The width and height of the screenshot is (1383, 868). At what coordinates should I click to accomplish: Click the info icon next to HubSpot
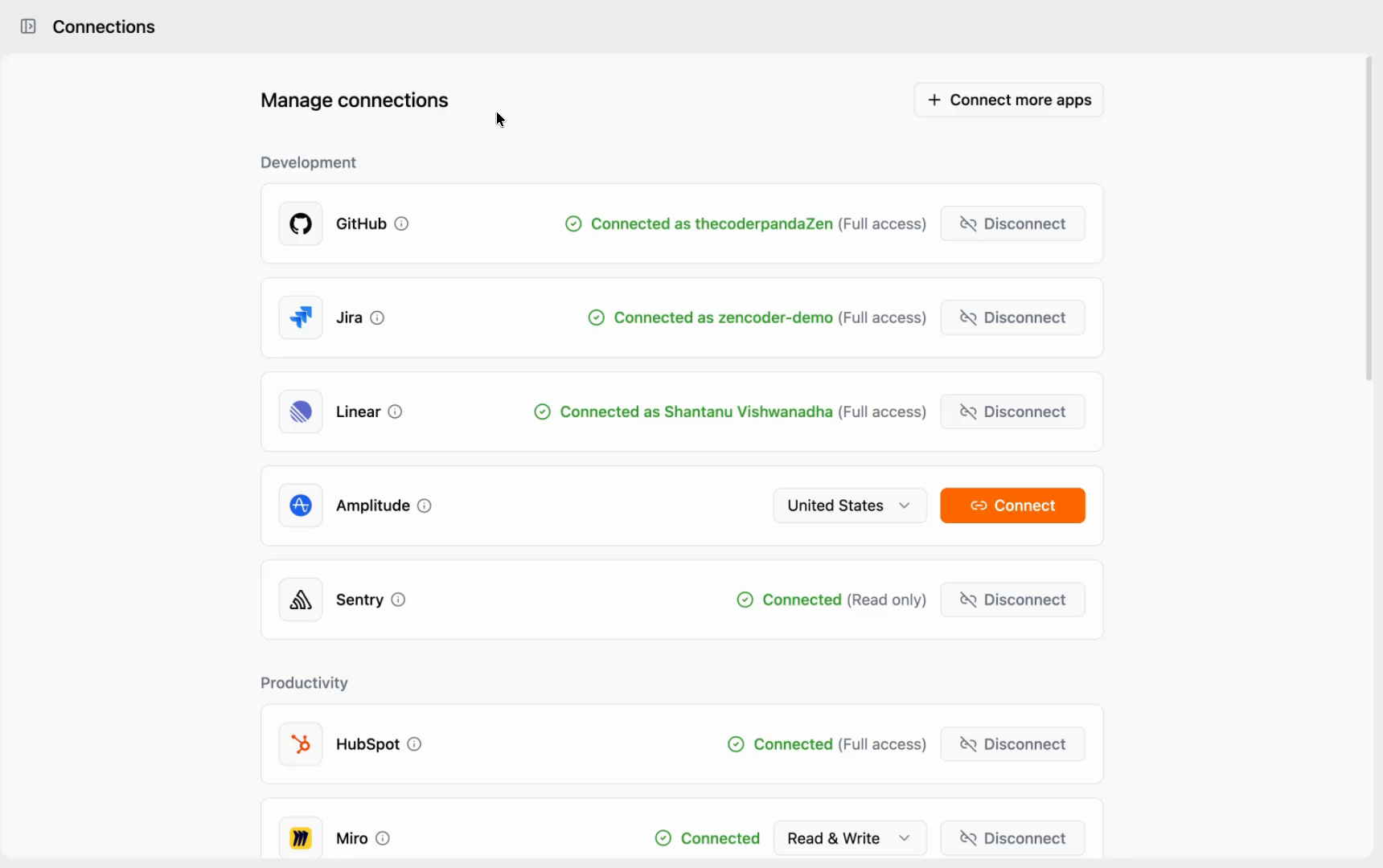click(x=414, y=744)
